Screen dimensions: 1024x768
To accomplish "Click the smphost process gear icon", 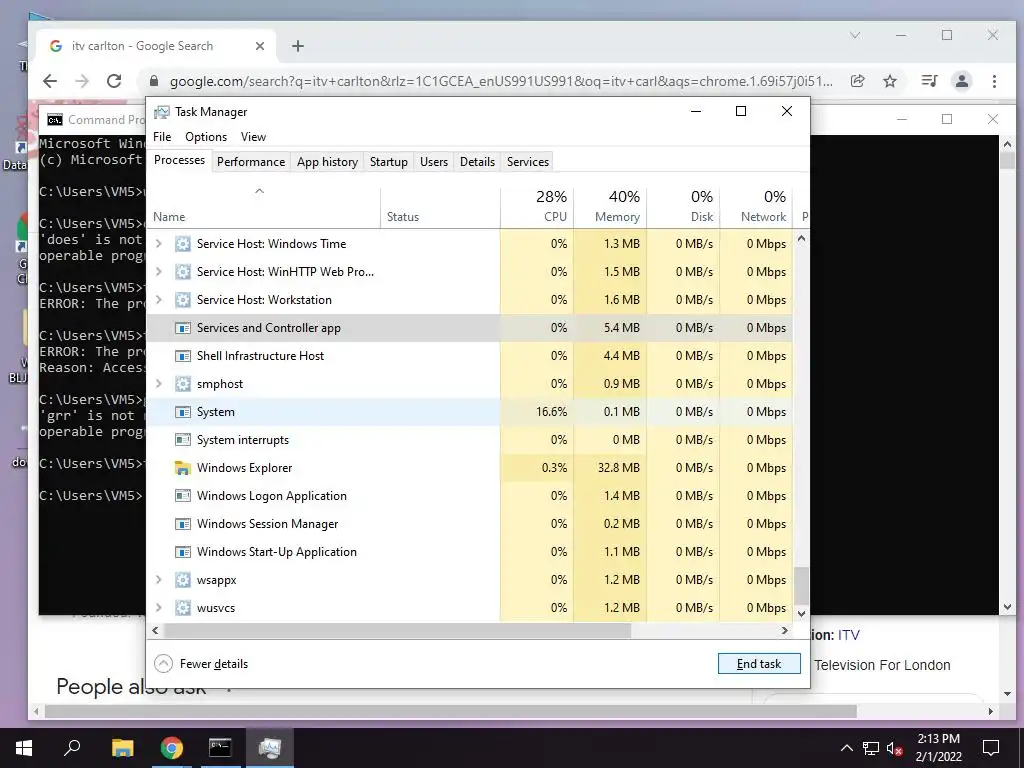I will click(x=183, y=384).
